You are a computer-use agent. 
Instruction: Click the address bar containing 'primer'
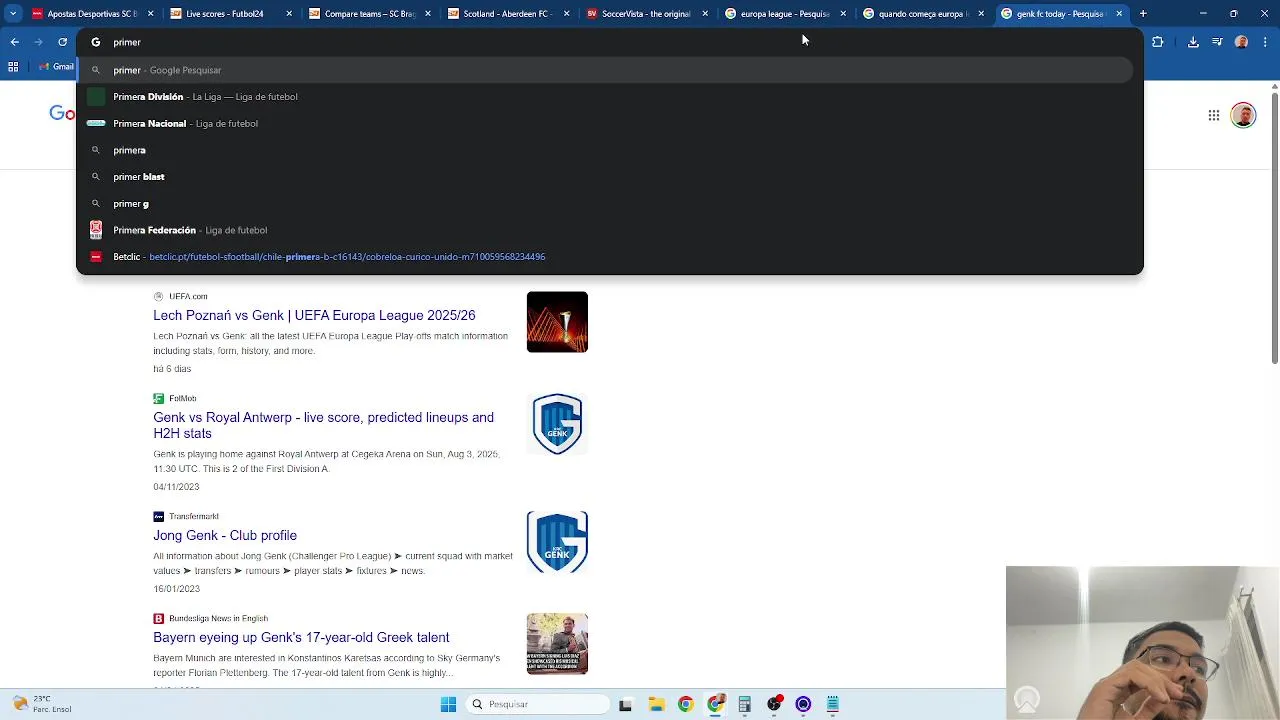click(x=610, y=42)
